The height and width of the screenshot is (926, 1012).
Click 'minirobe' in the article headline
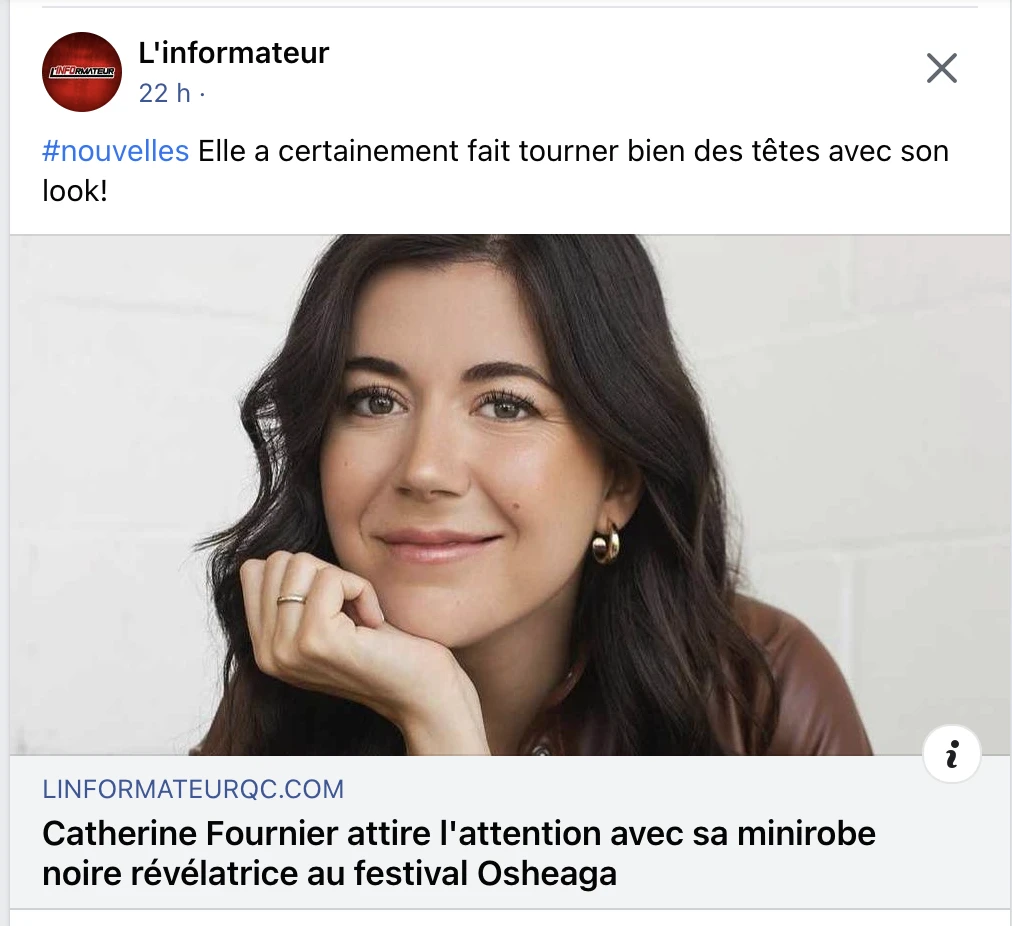(x=806, y=833)
